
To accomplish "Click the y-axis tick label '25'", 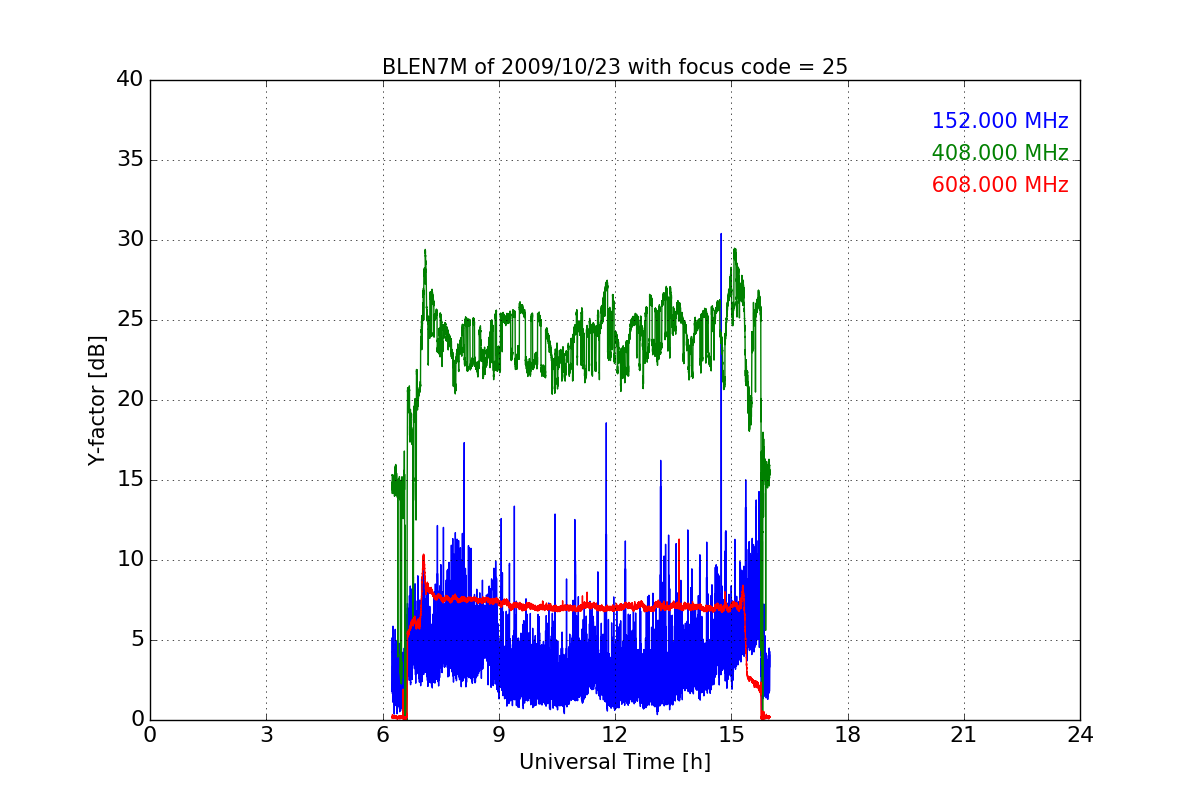I will [130, 320].
